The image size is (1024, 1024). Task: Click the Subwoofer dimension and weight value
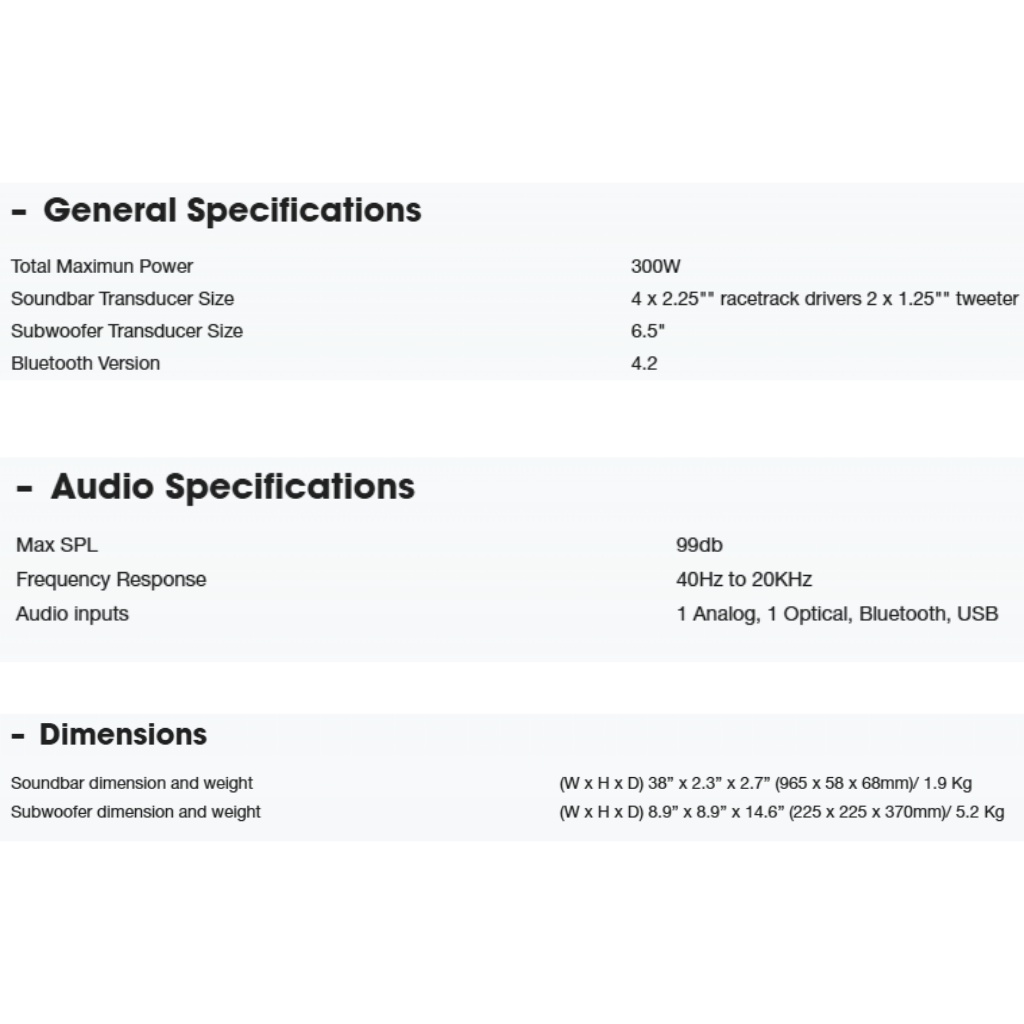click(x=781, y=812)
